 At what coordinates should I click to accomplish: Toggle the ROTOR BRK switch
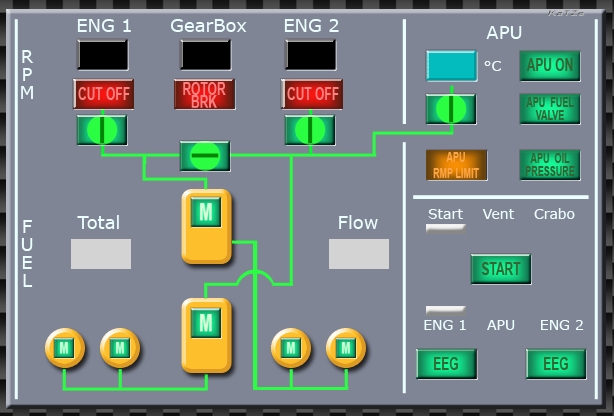pyautogui.click(x=204, y=94)
